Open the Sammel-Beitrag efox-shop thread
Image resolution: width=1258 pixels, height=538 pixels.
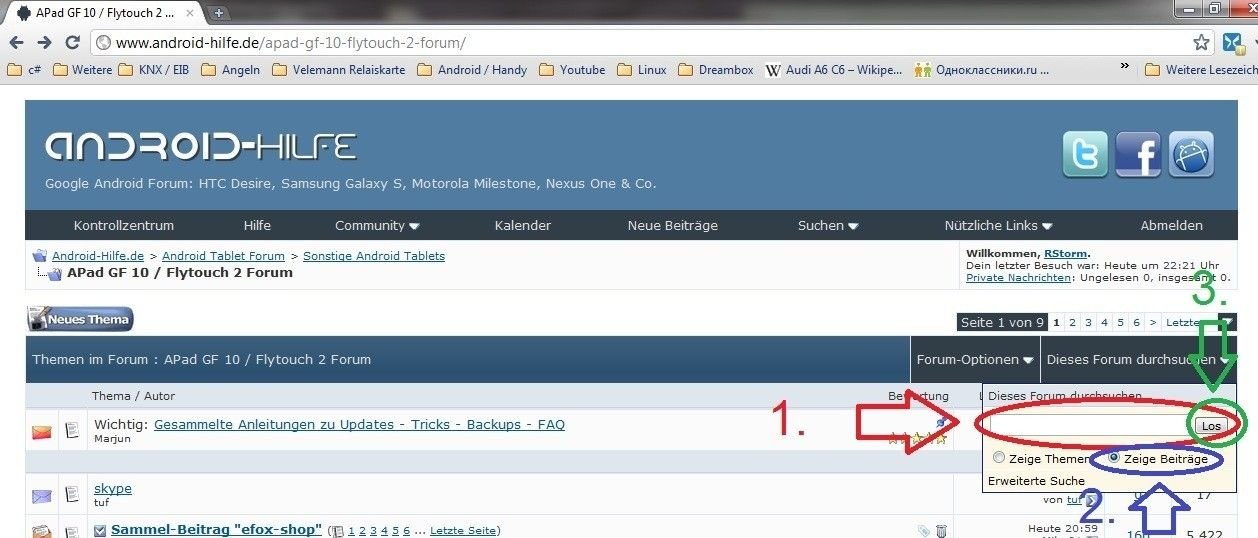(x=216, y=529)
